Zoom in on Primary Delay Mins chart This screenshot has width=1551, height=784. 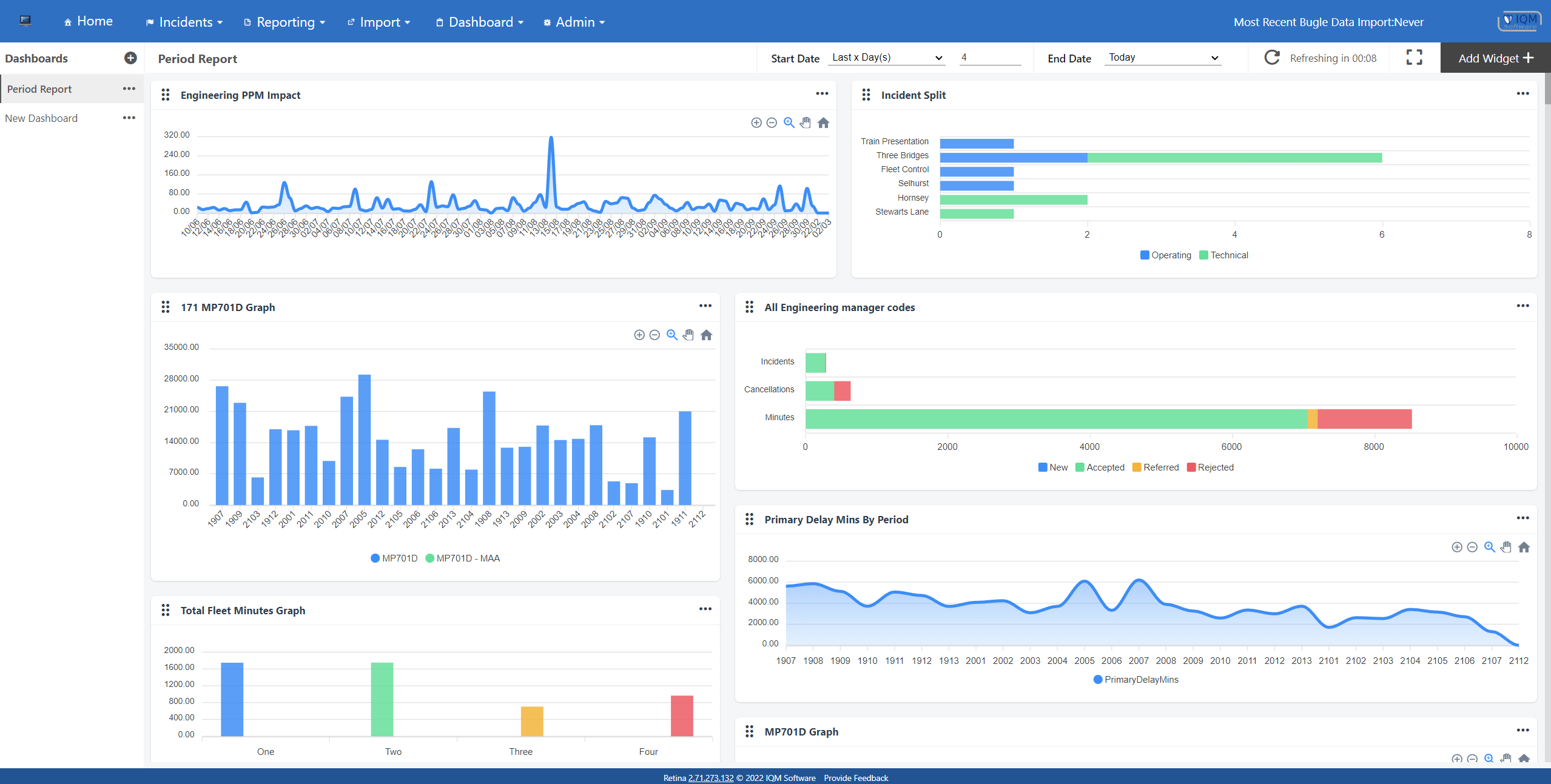pyautogui.click(x=1457, y=548)
